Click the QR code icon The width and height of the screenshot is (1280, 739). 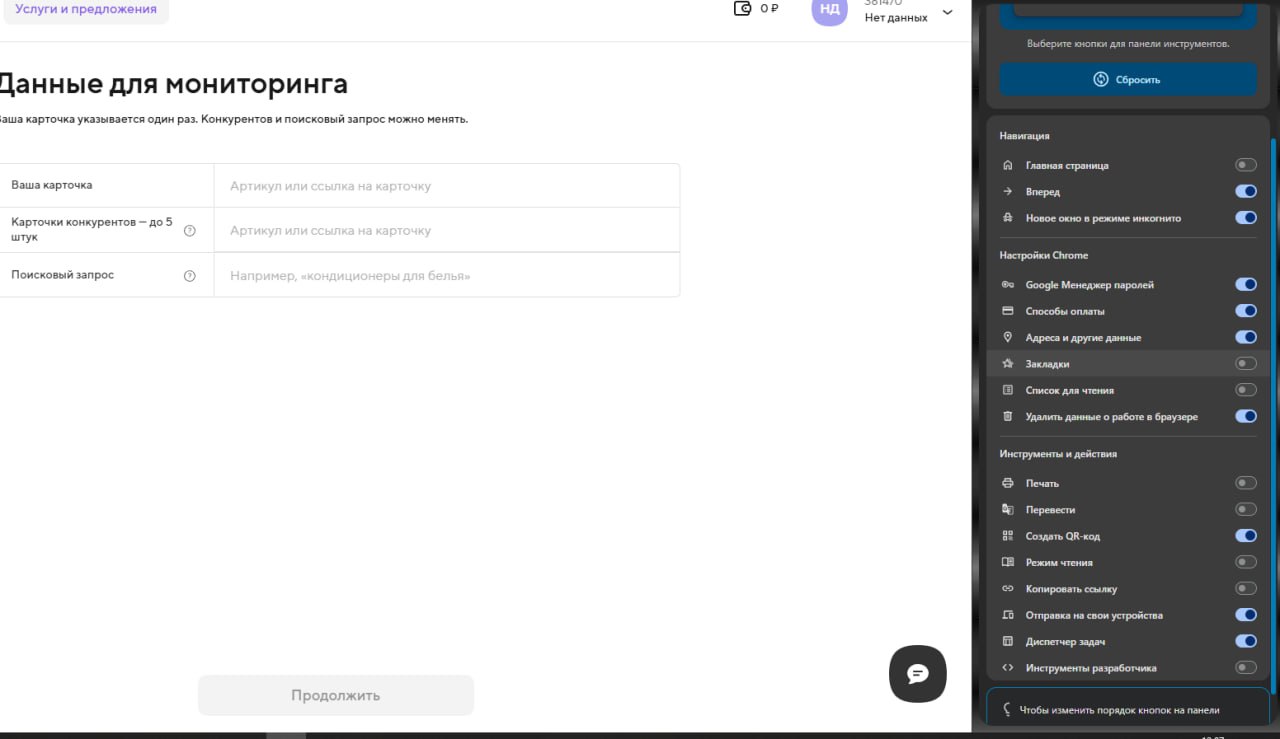1008,536
